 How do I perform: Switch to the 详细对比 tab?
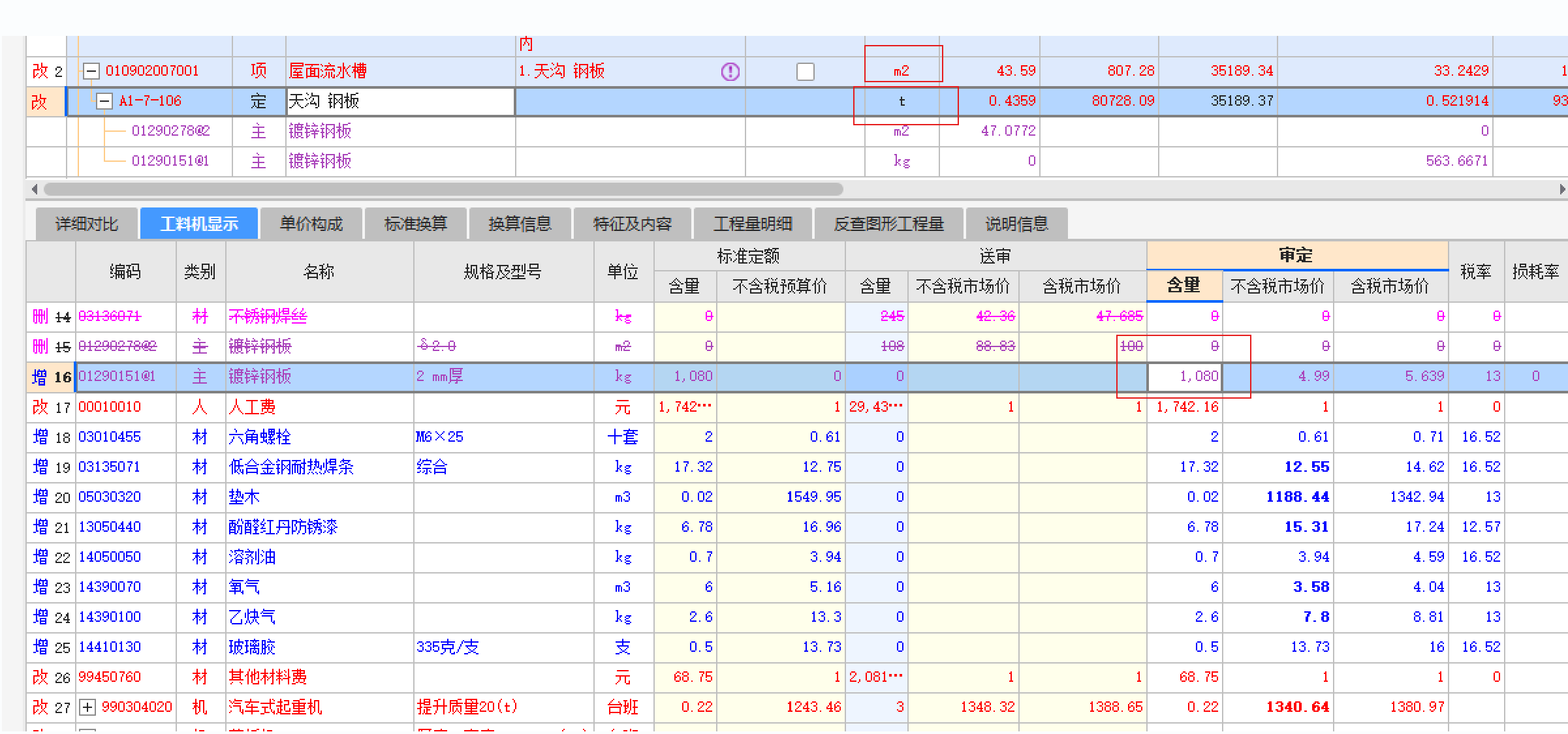86,224
